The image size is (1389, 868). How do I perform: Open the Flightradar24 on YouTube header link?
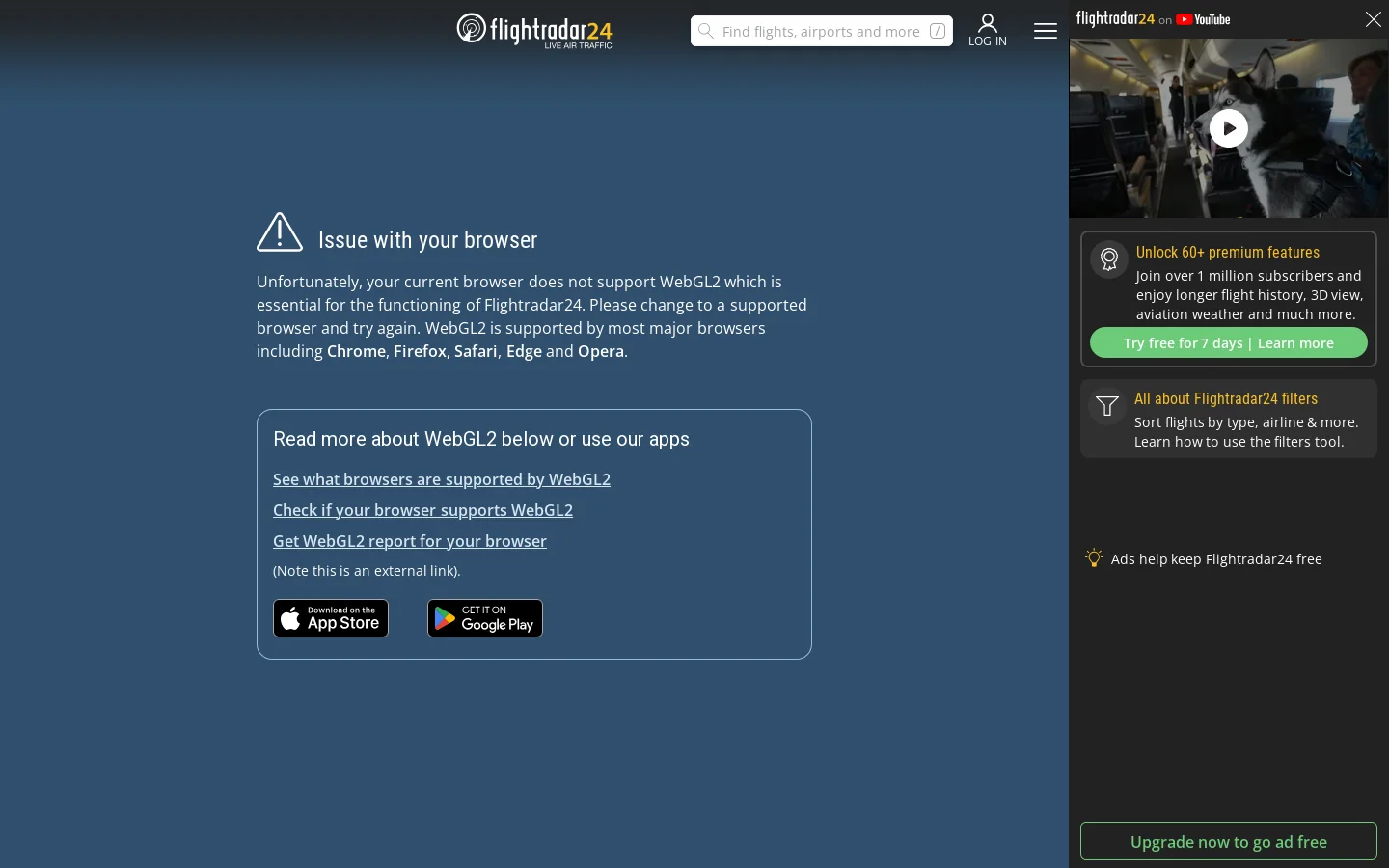[1154, 19]
